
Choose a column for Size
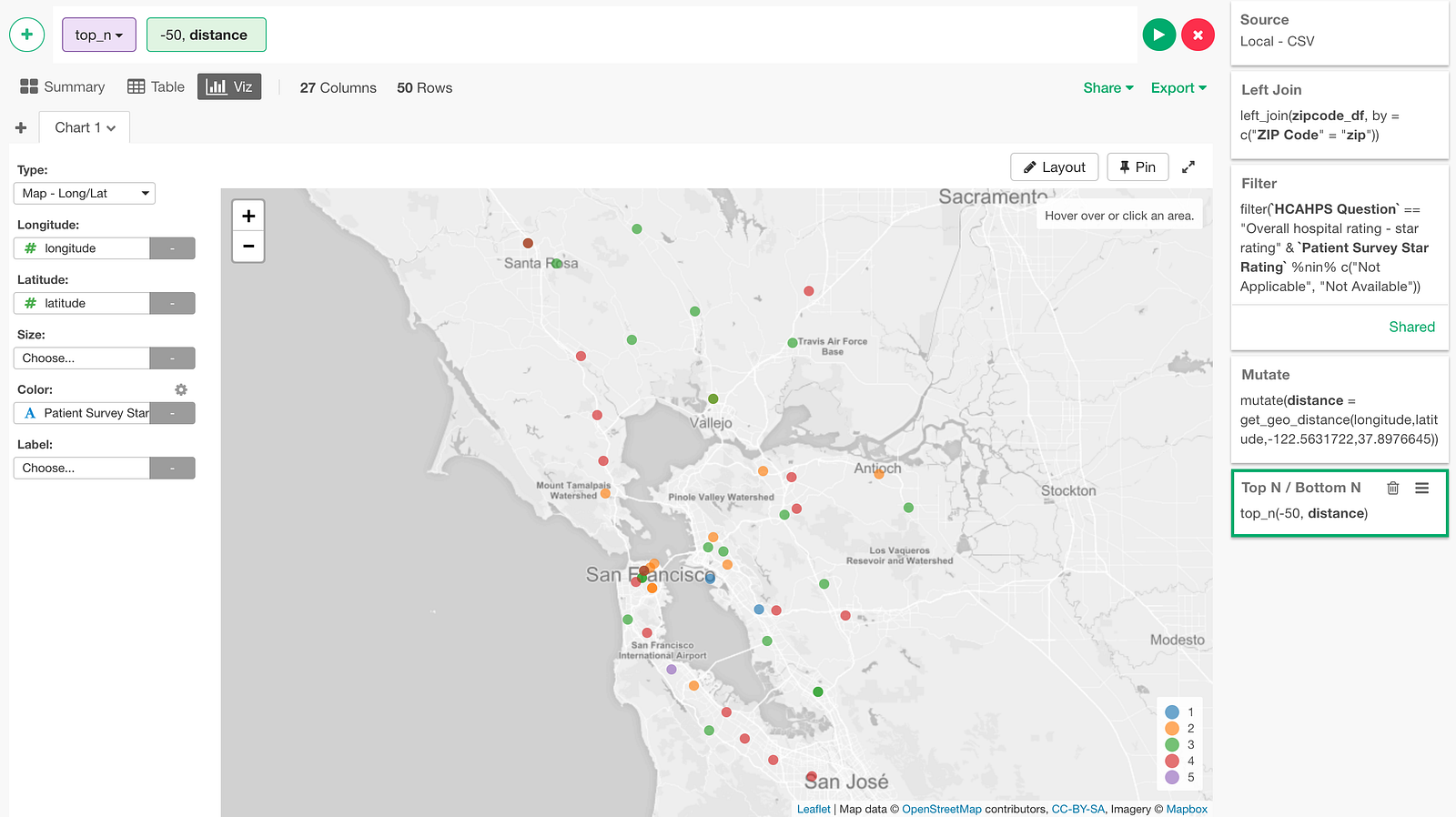(82, 358)
